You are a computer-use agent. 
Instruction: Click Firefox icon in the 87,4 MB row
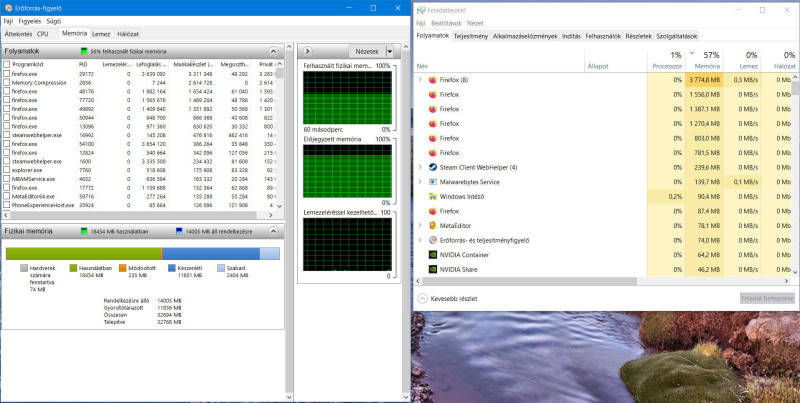coord(433,211)
